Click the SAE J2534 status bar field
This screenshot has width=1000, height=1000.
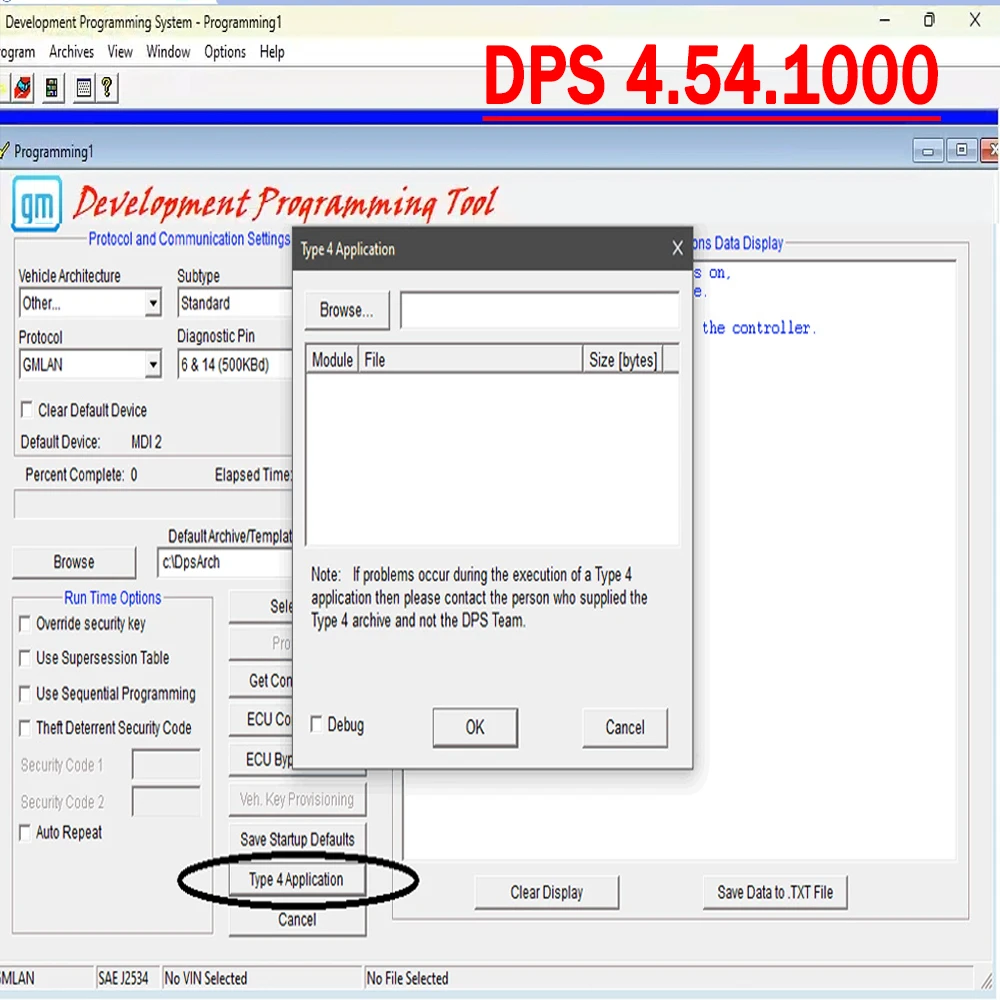click(x=126, y=978)
